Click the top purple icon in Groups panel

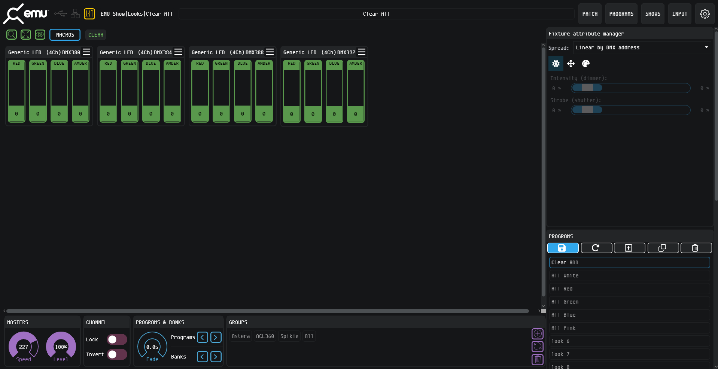(537, 333)
